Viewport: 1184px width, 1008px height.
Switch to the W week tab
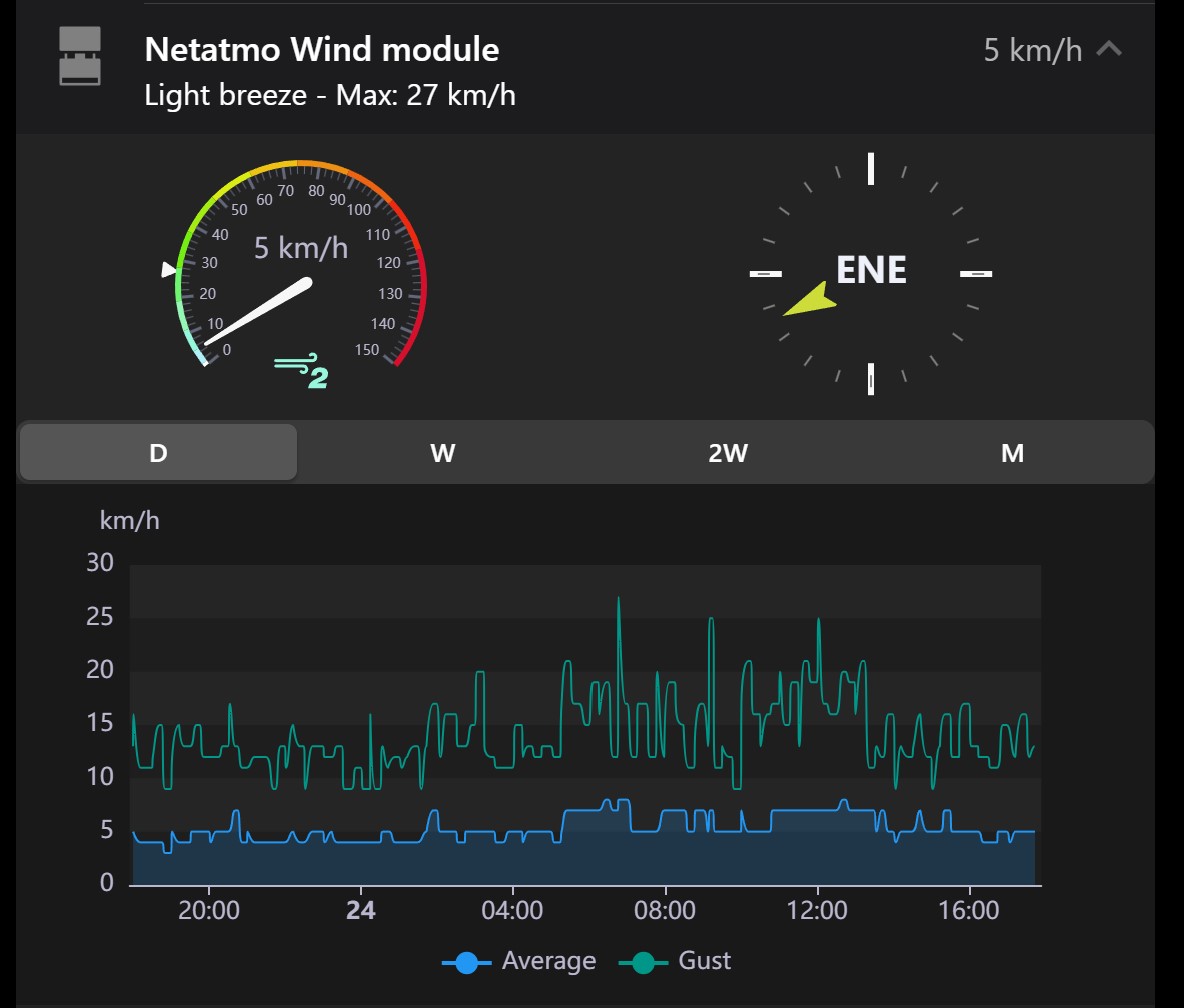pos(442,452)
